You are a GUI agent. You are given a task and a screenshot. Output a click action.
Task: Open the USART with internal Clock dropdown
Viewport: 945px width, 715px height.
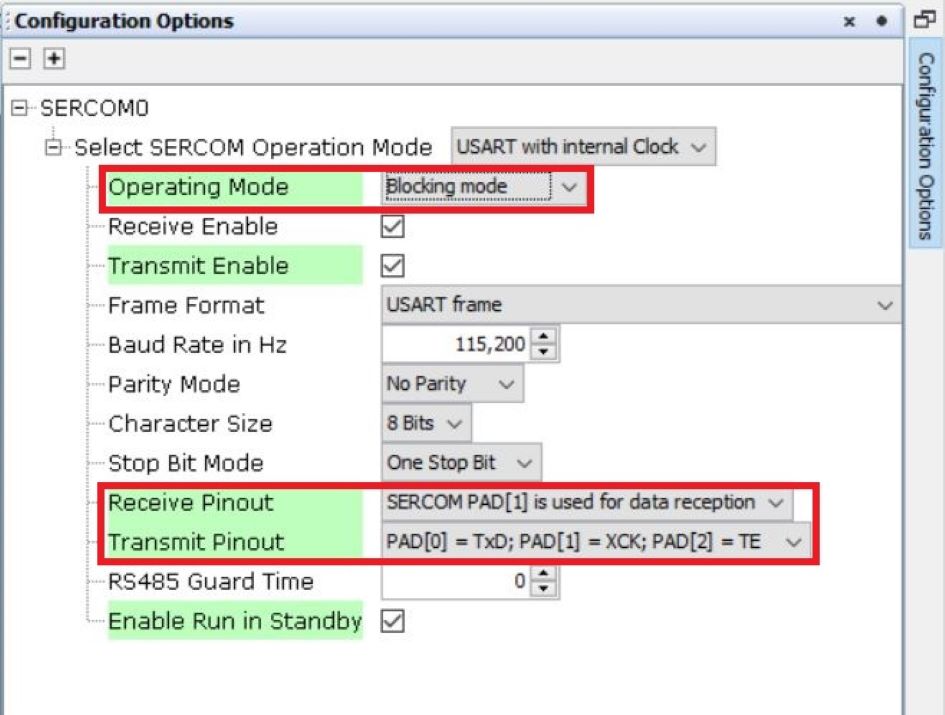pyautogui.click(x=583, y=147)
